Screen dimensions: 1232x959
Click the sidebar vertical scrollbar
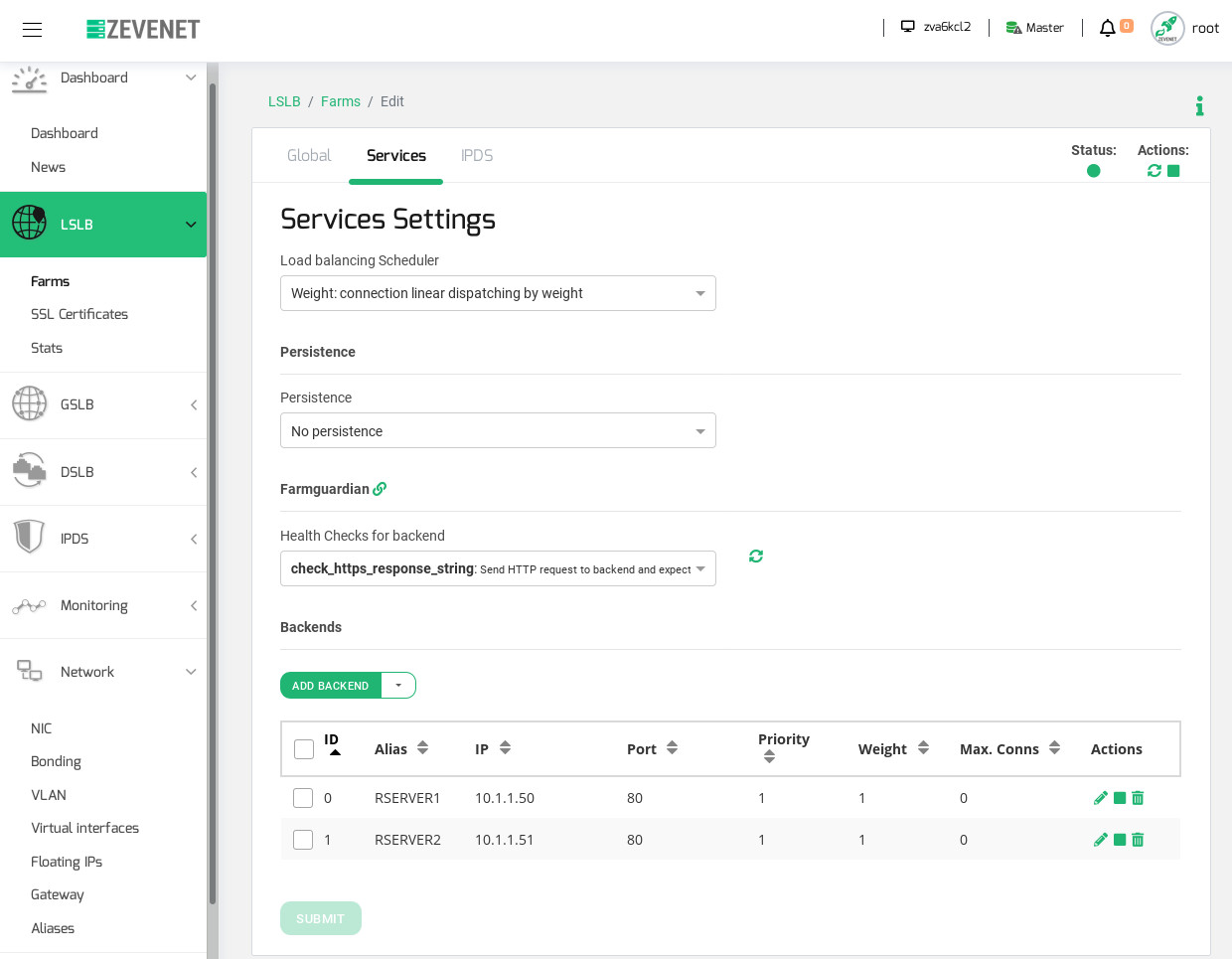(x=212, y=497)
